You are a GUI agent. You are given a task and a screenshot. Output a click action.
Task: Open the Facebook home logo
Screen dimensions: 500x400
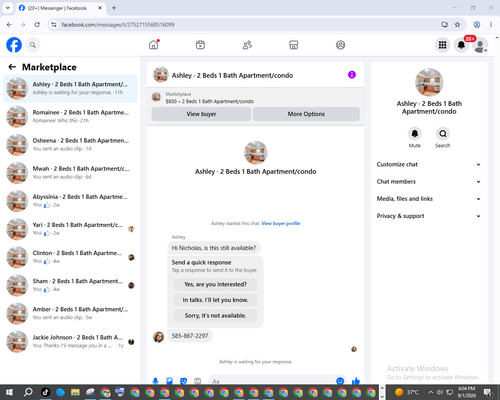[14, 45]
